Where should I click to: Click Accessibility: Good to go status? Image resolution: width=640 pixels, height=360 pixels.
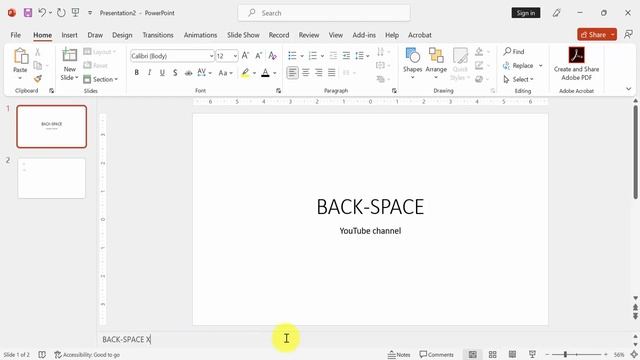(87, 355)
